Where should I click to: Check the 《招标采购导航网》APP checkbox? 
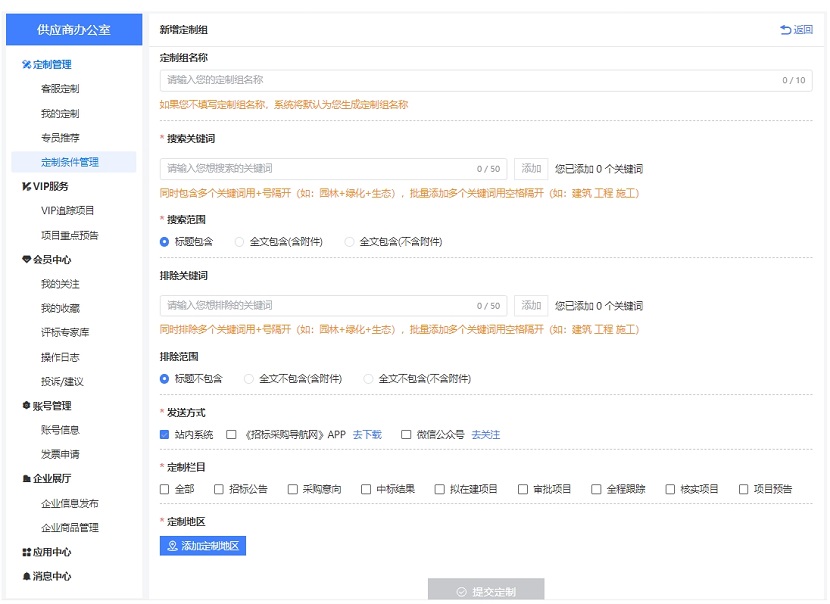(x=231, y=435)
